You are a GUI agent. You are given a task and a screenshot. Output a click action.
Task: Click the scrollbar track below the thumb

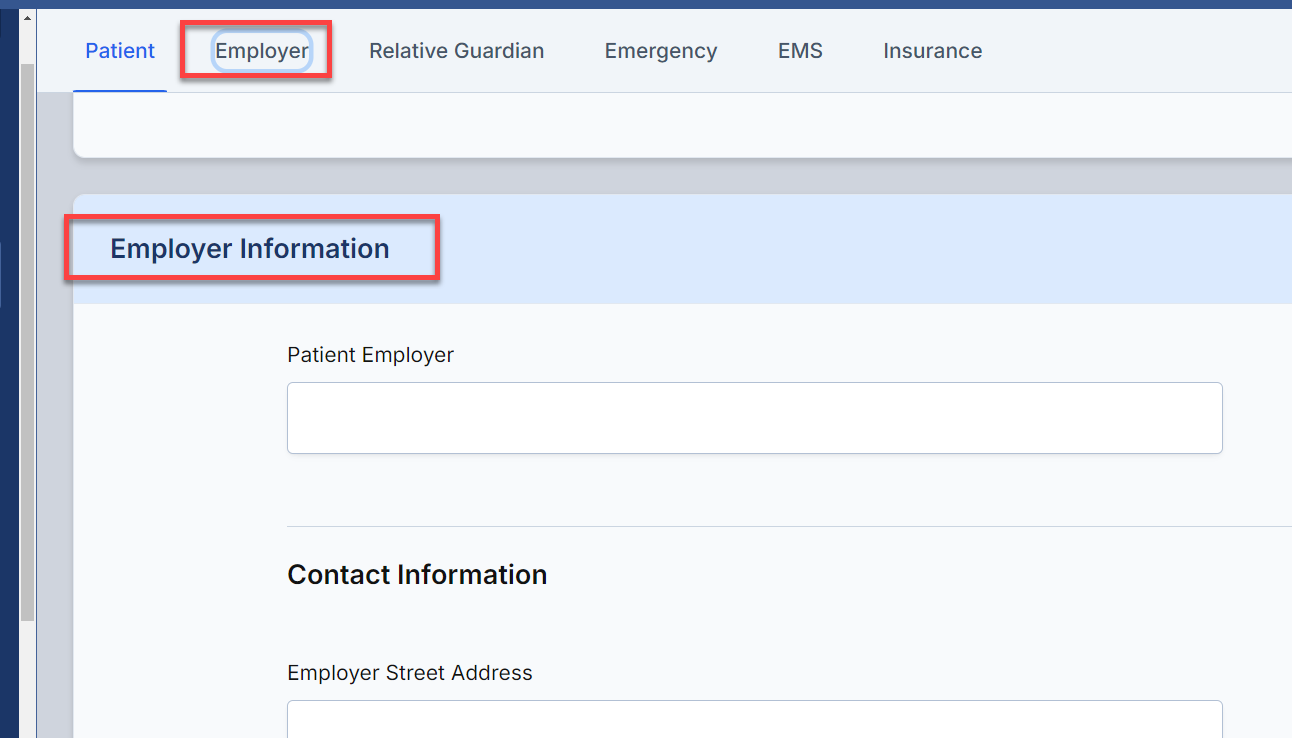click(x=28, y=679)
